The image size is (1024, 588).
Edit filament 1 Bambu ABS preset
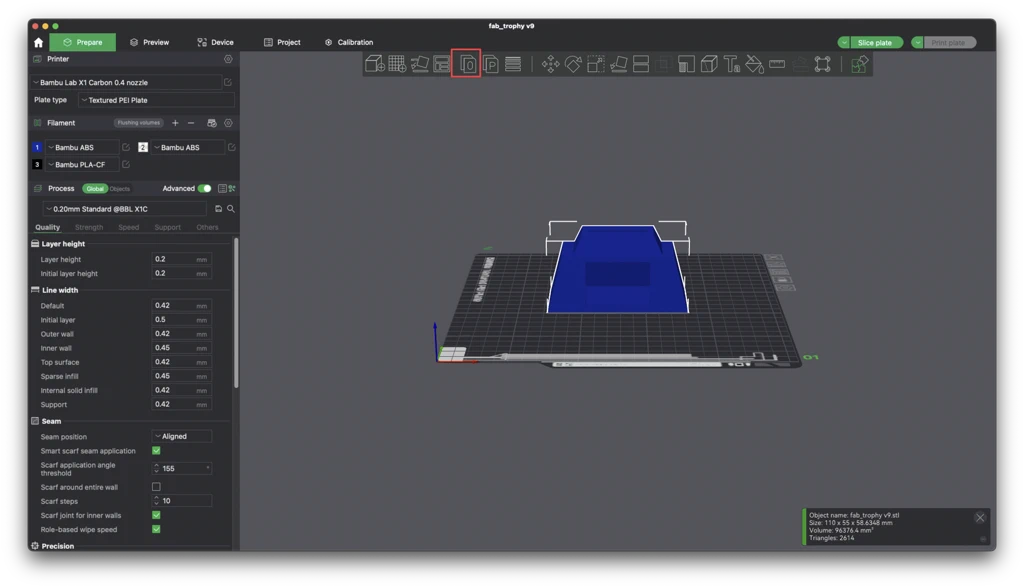coord(126,148)
